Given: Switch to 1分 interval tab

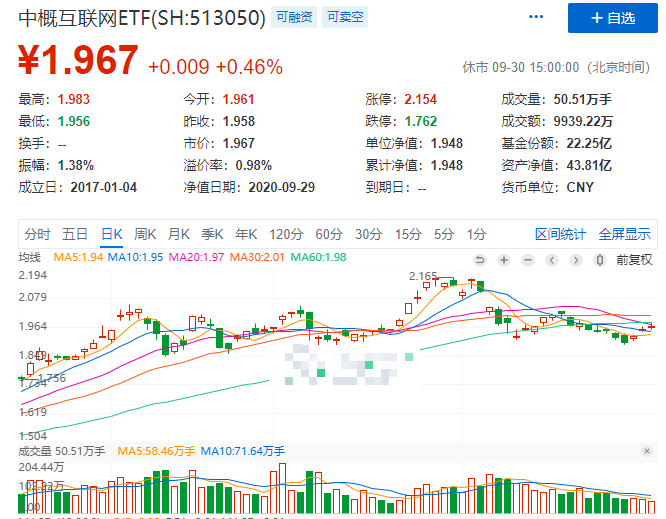Looking at the screenshot, I should click(476, 234).
